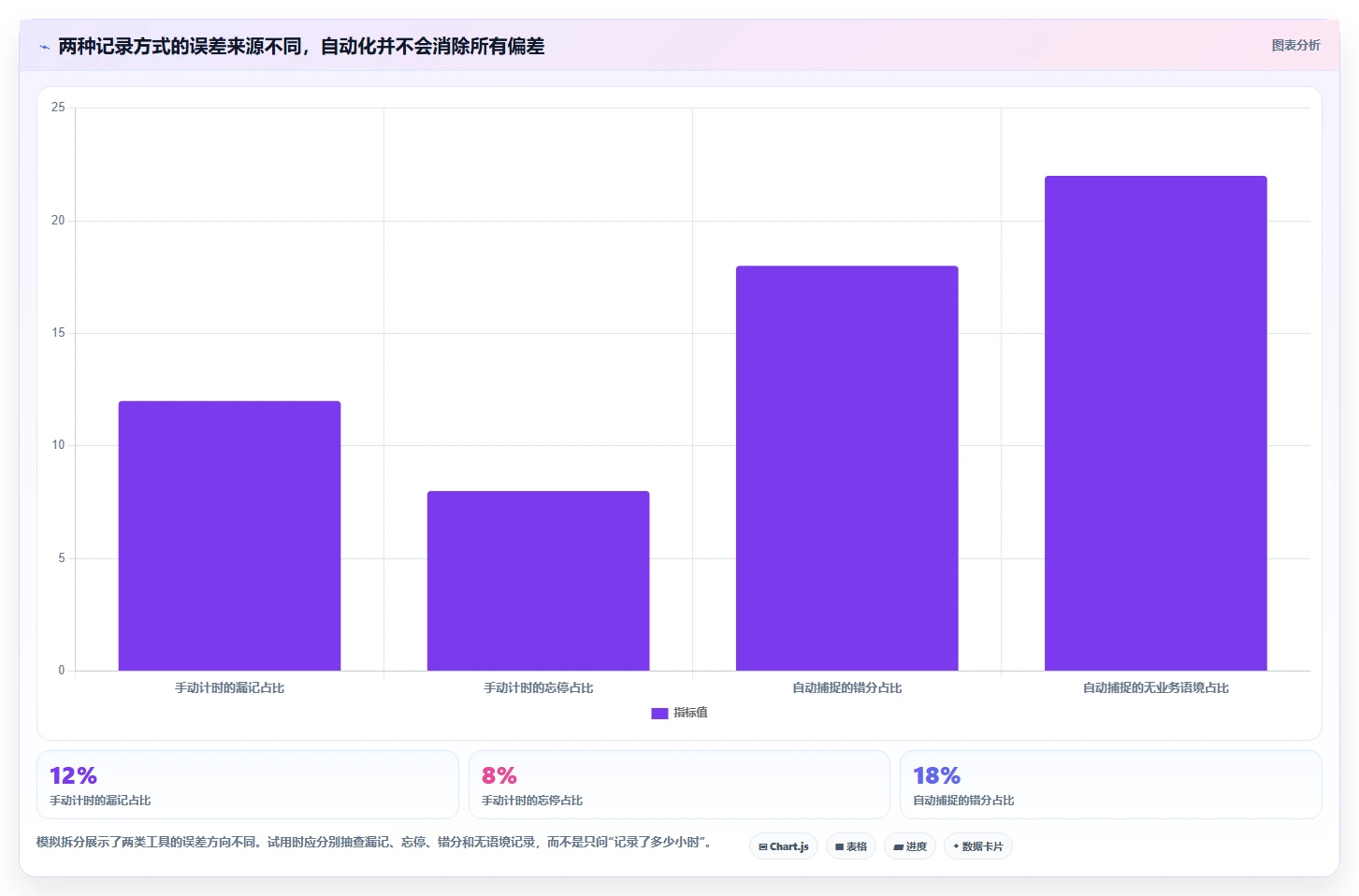Click the y-axis value 25
This screenshot has width=1359, height=896.
point(58,108)
